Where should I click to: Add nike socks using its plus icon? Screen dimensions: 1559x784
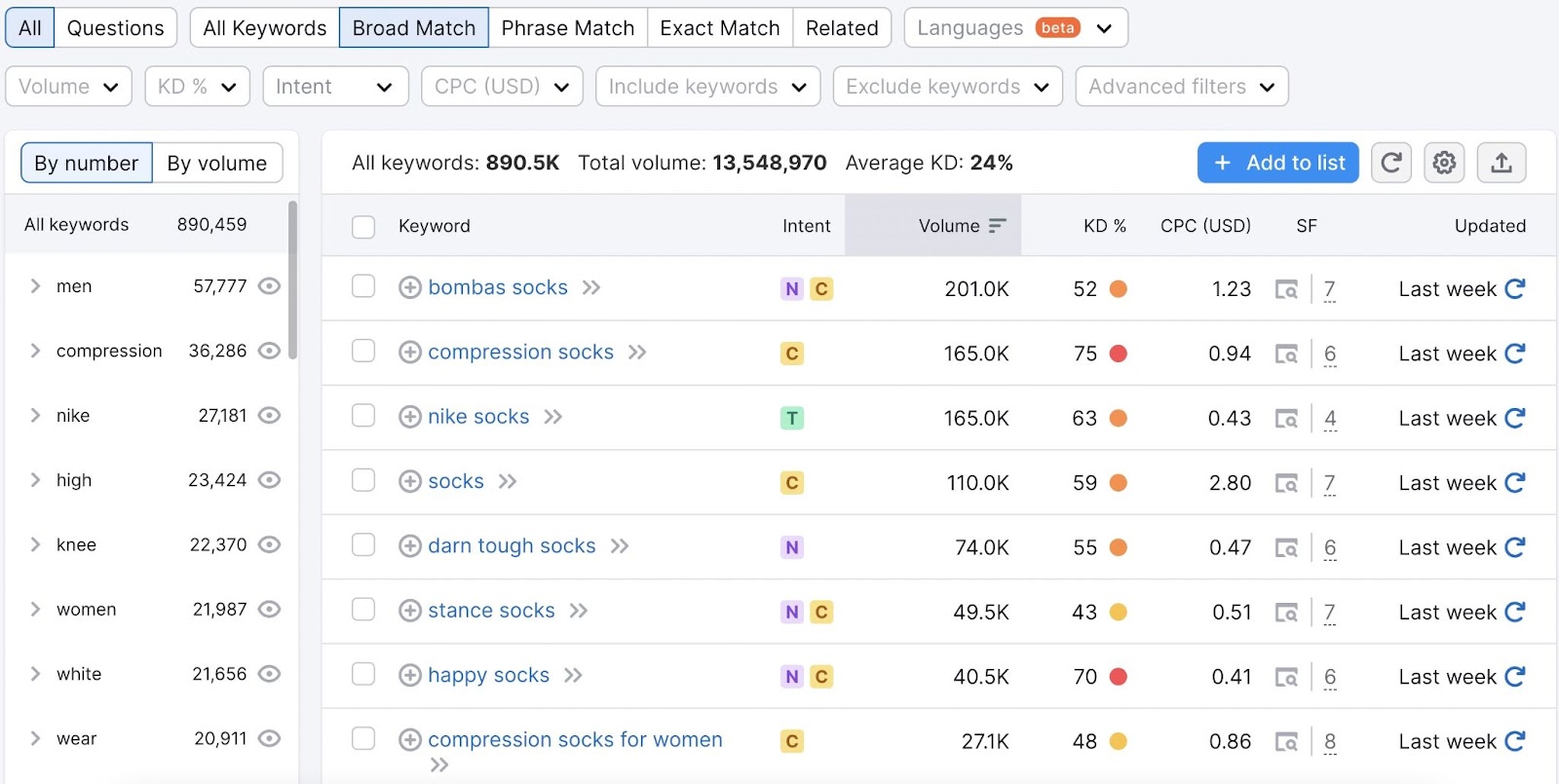[410, 417]
